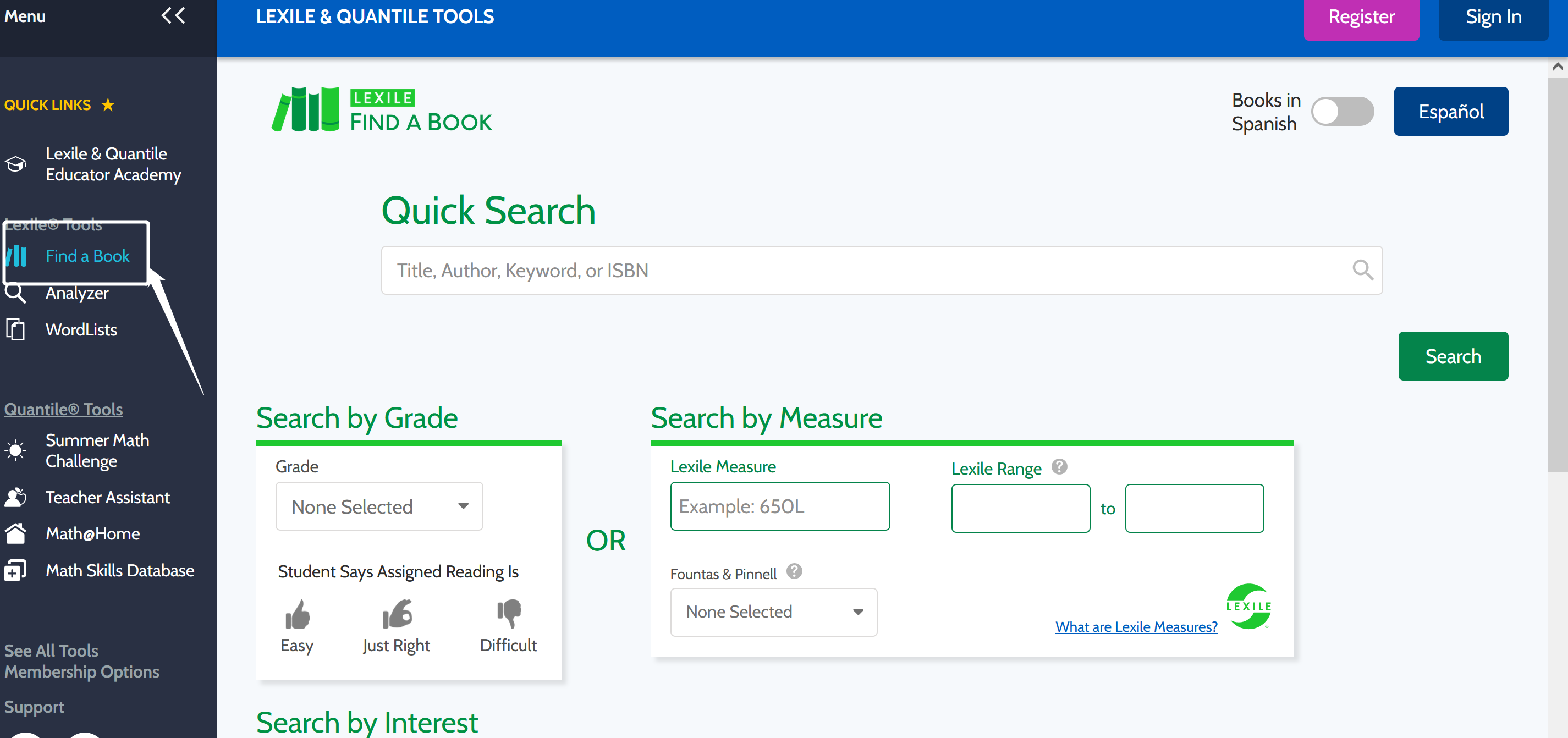Open Lexile & Quantile Educator Academy
1568x738 pixels.
113,164
